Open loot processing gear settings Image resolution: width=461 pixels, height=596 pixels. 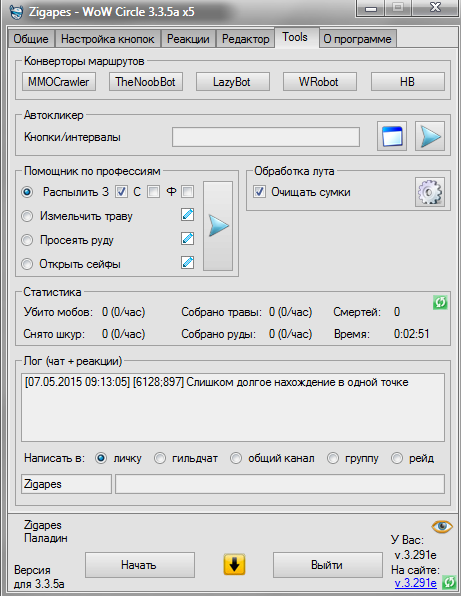[x=430, y=192]
